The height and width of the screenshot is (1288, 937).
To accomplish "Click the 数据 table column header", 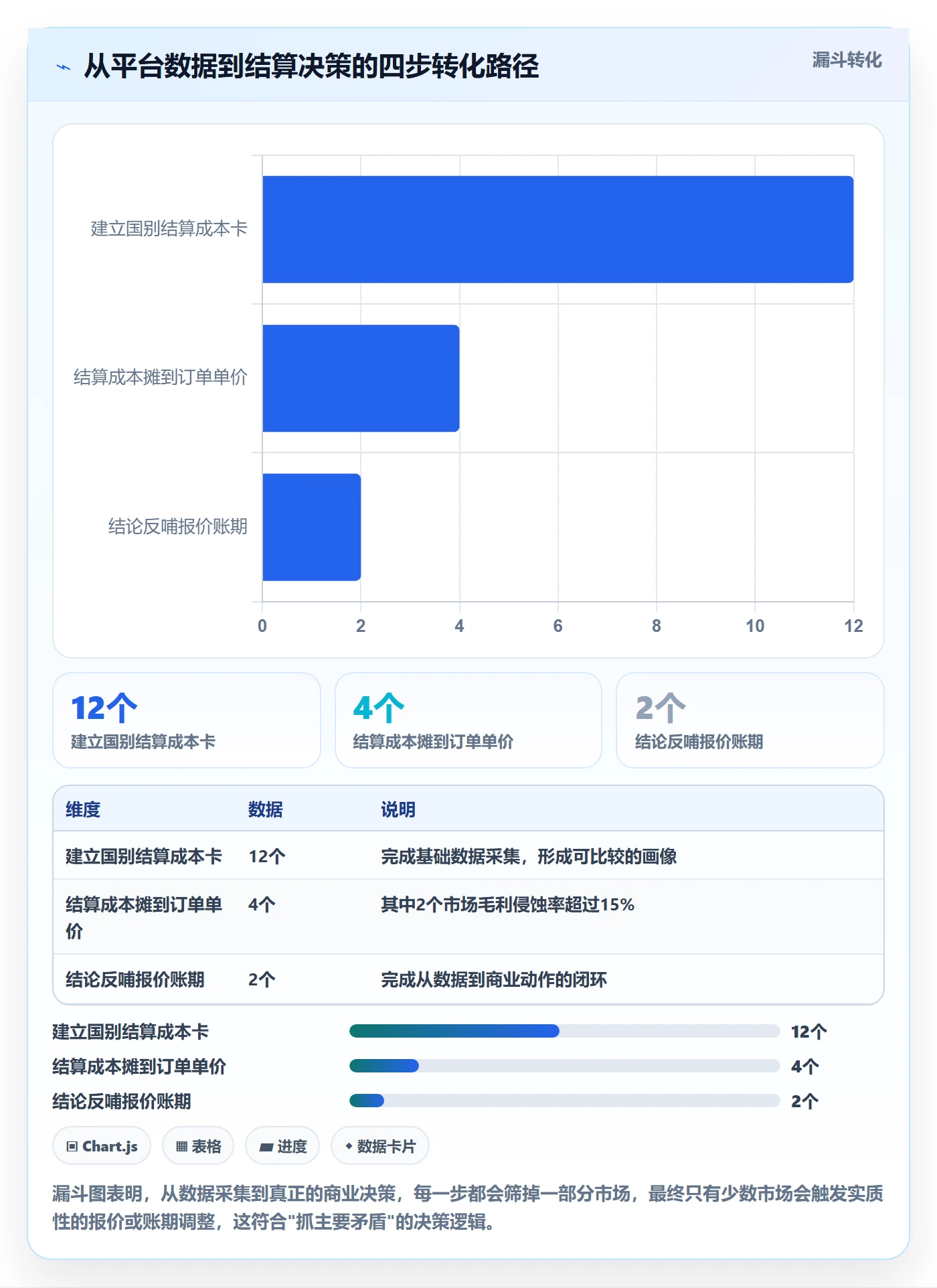I will pyautogui.click(x=266, y=809).
